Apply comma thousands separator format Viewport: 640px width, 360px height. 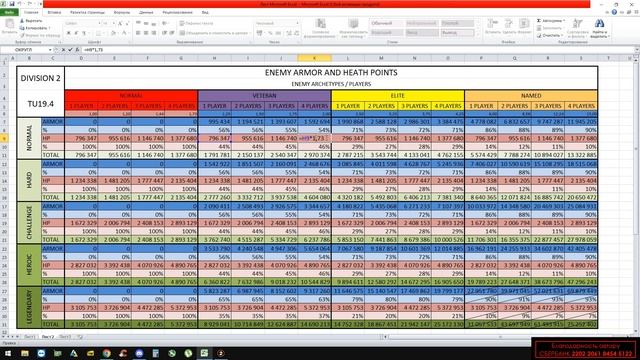[x=278, y=33]
